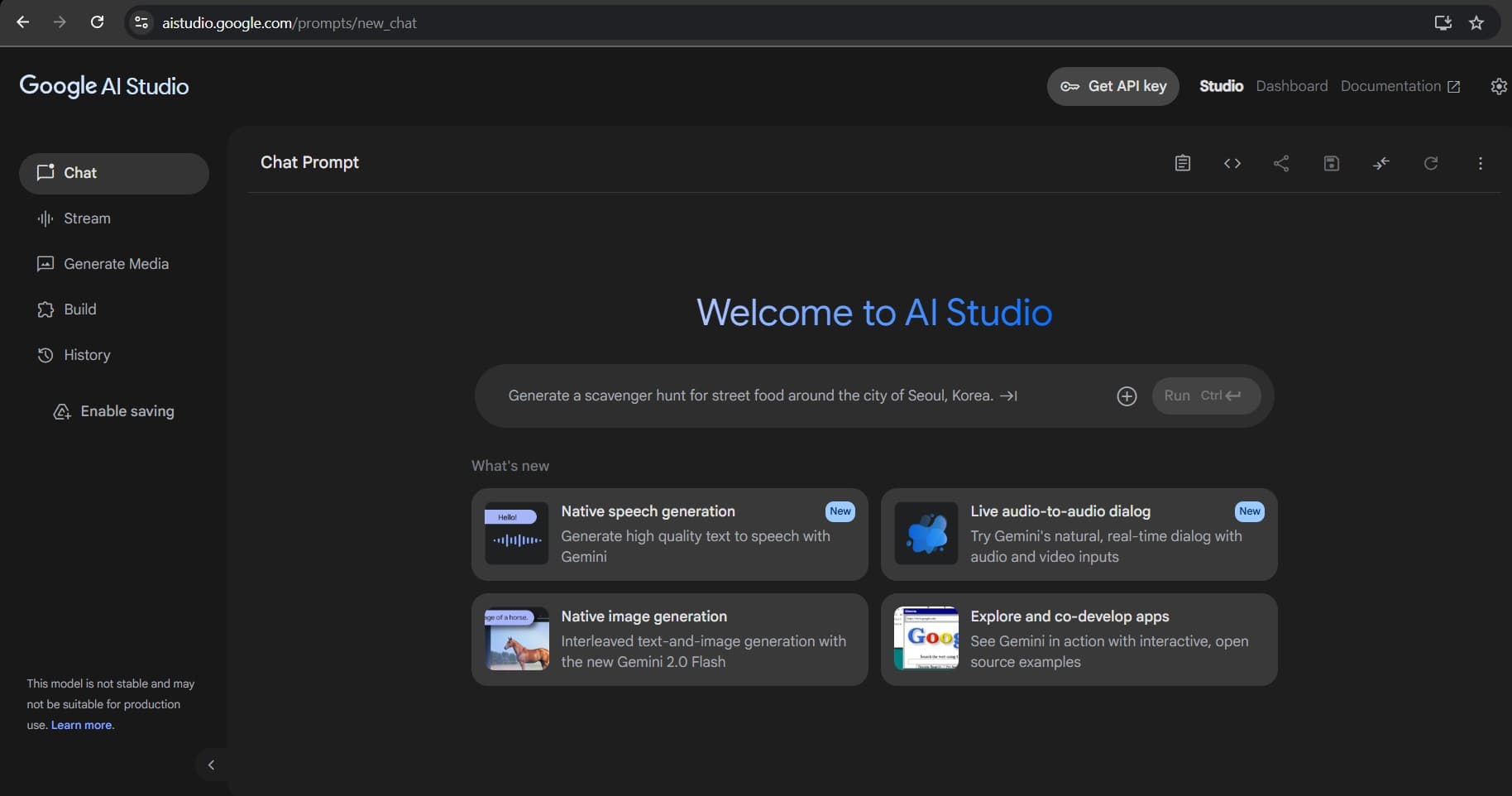The image size is (1512, 796).
Task: Open system instructions clipboard icon
Action: 1183,163
